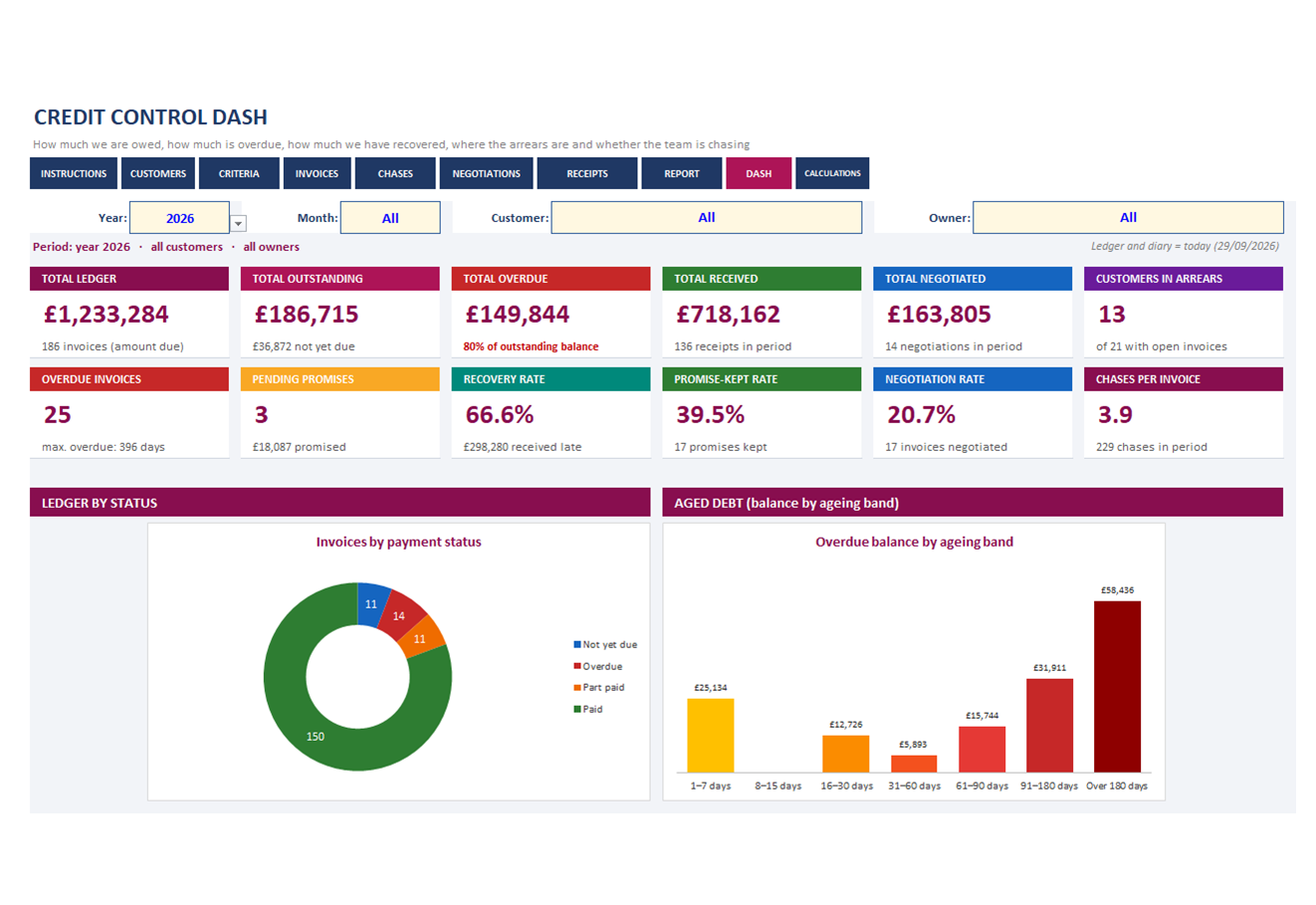This screenshot has height=905, width=1316.
Task: Select the blue donut segment for not yet due
Action: point(370,603)
